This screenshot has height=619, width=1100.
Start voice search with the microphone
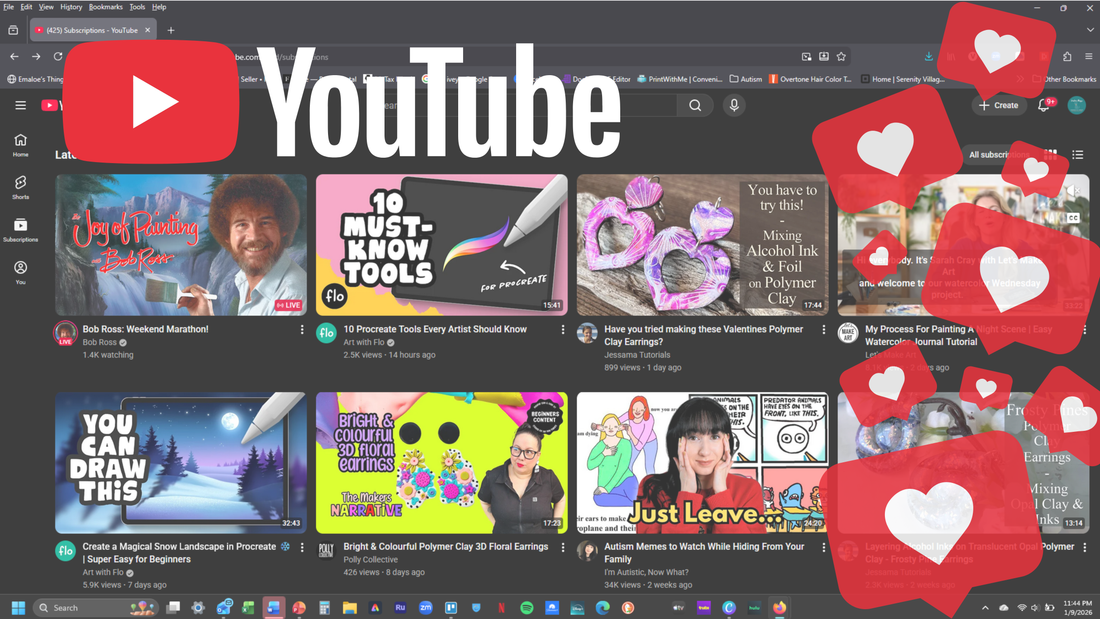tap(734, 105)
